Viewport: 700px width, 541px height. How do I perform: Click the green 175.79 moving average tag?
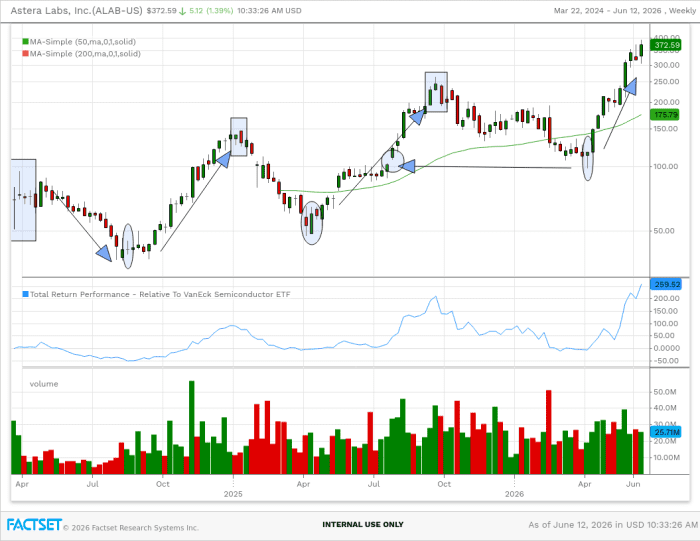[x=666, y=115]
